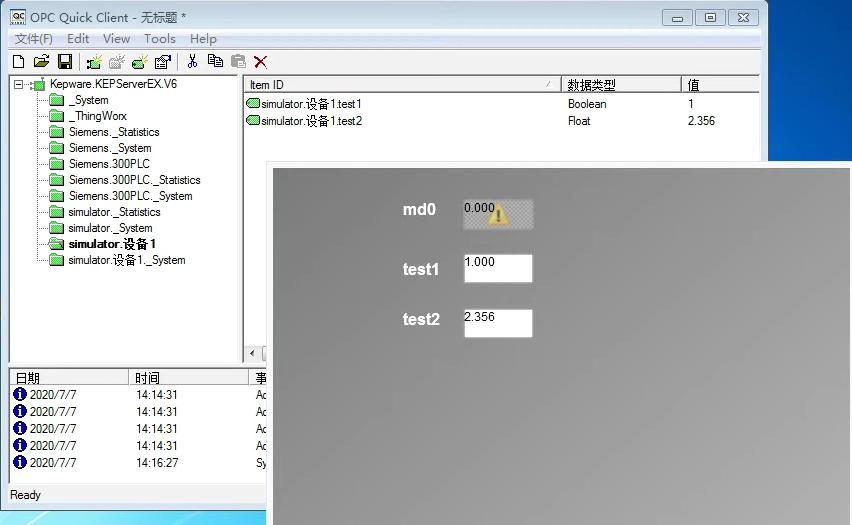Click the left arrow of horizontal scrollbar

tap(252, 354)
